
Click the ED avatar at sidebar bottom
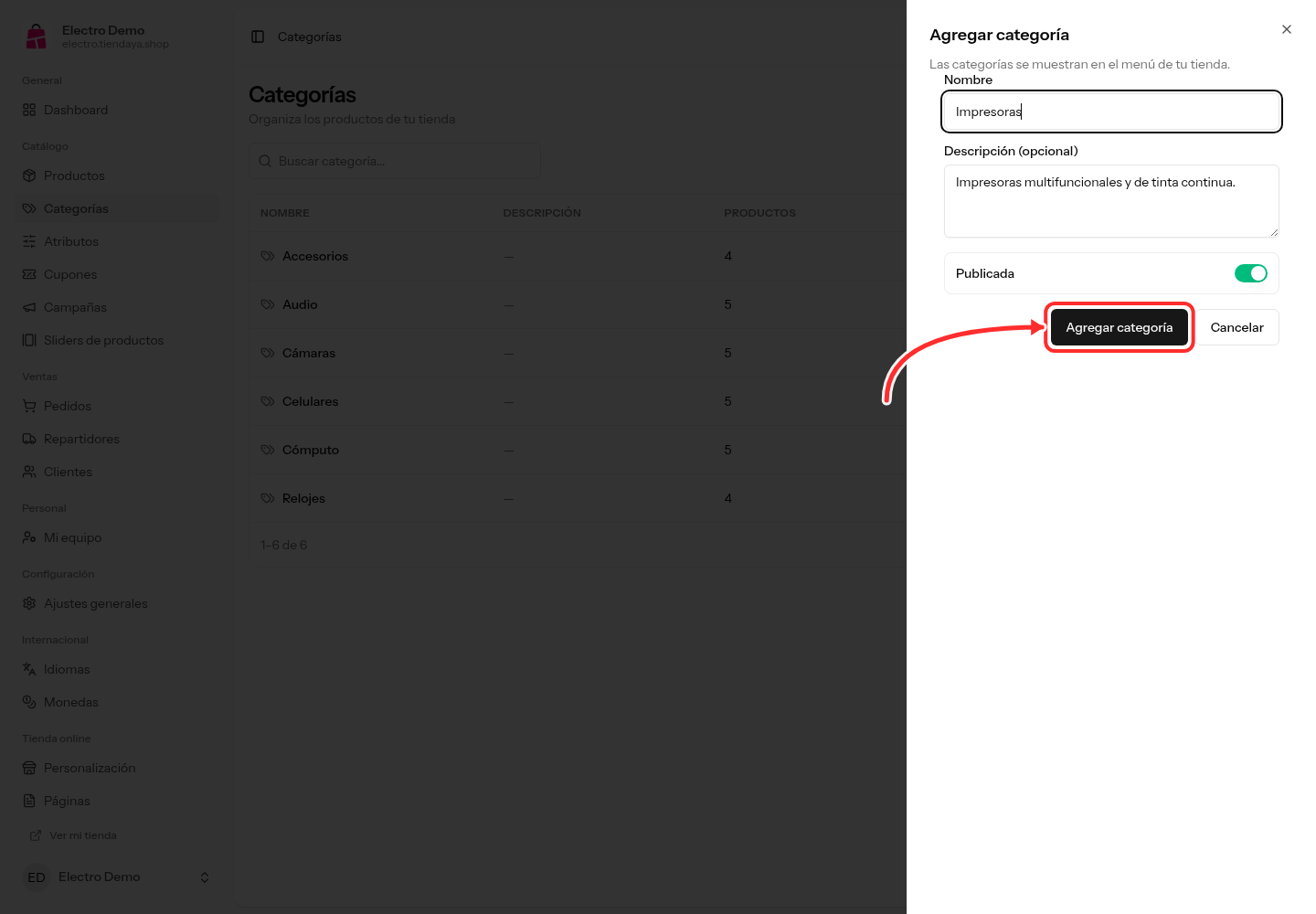37,877
